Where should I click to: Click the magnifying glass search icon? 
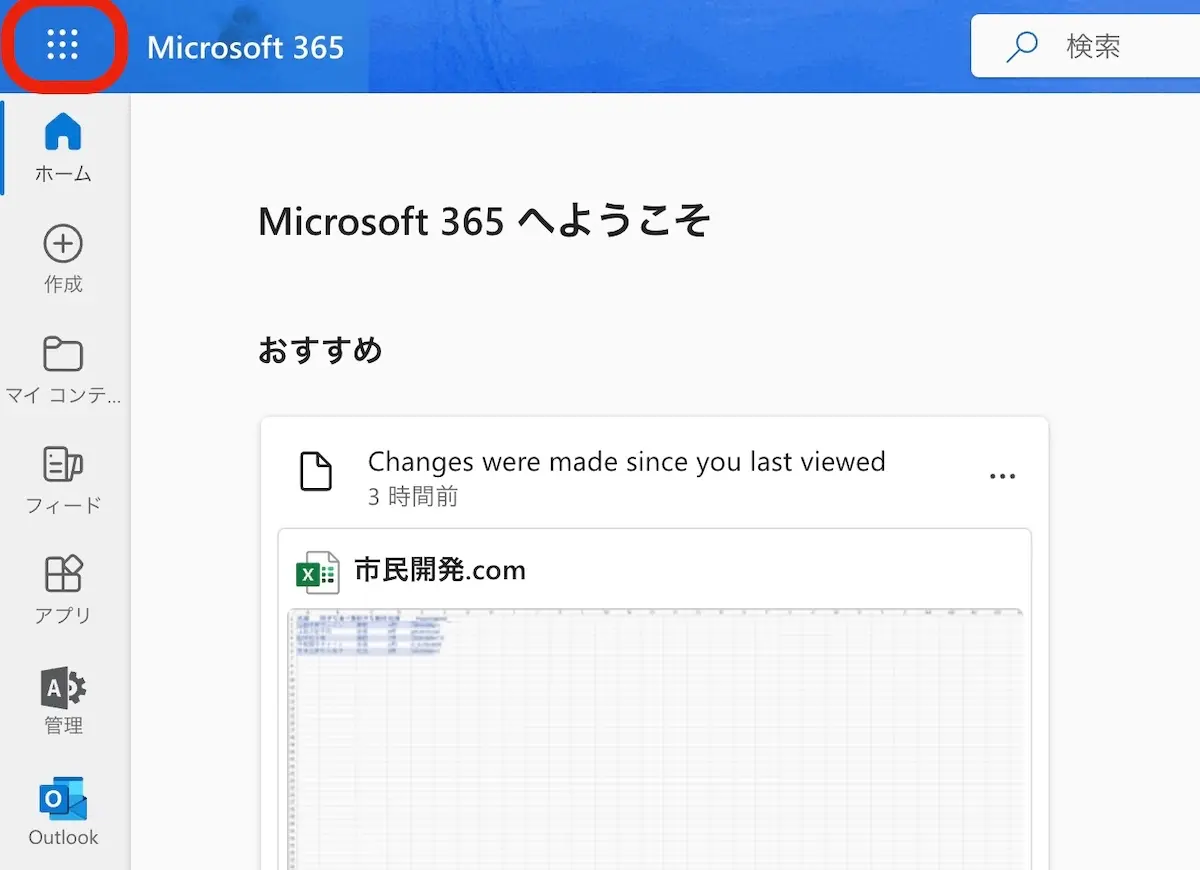tap(1021, 47)
